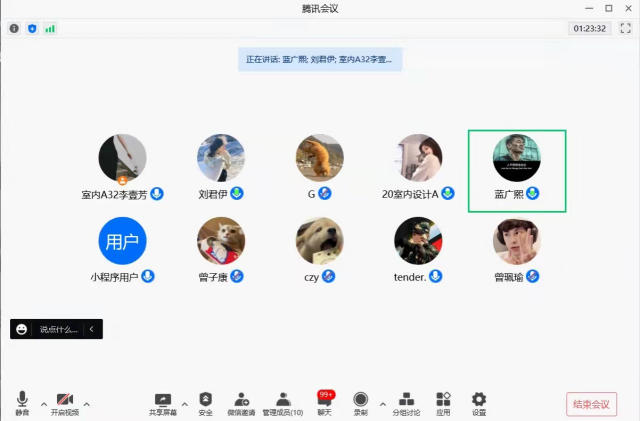
Task: Toggle meeting Recording (录制) button
Action: click(x=360, y=400)
